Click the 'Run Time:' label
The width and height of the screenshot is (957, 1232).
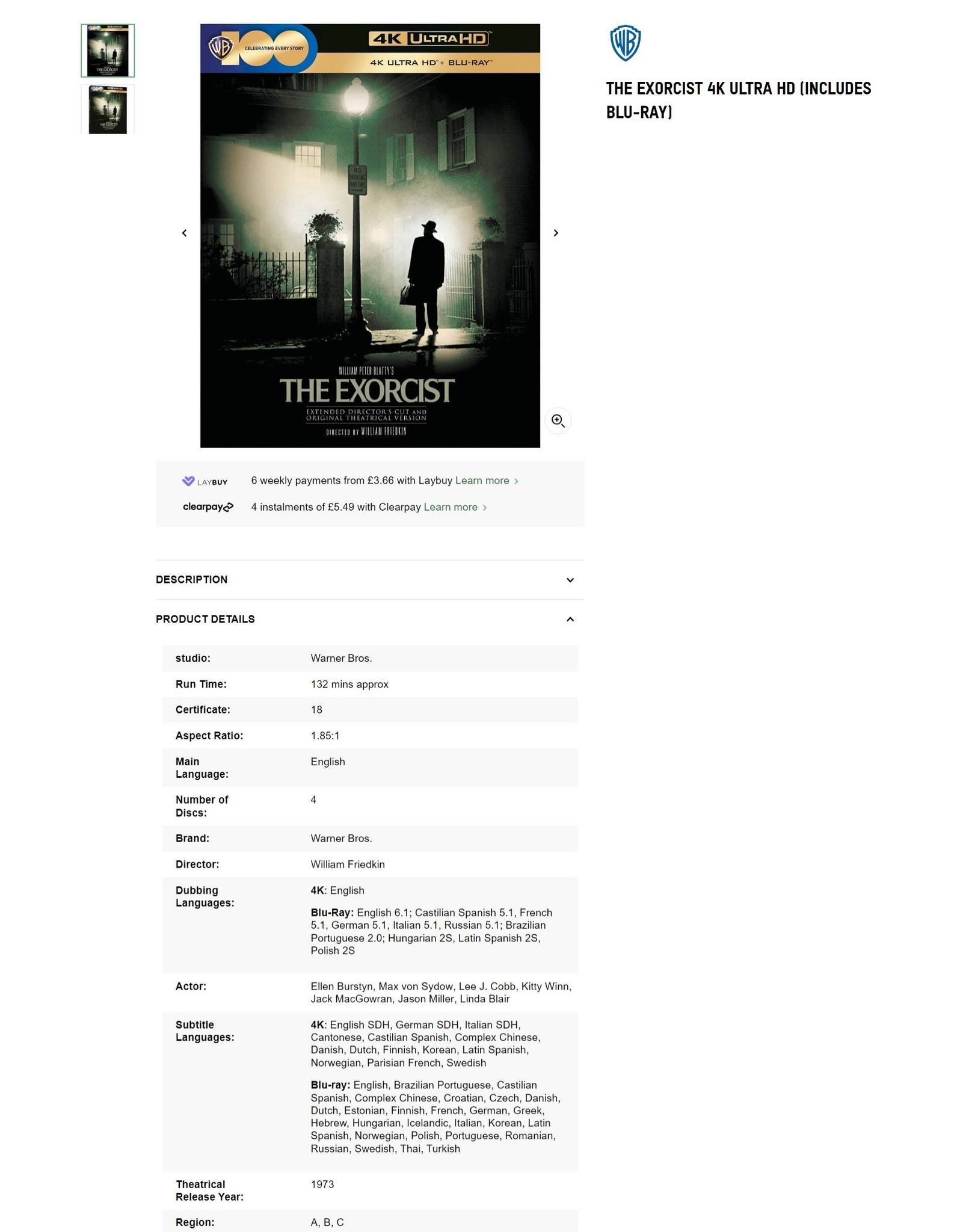pyautogui.click(x=201, y=684)
